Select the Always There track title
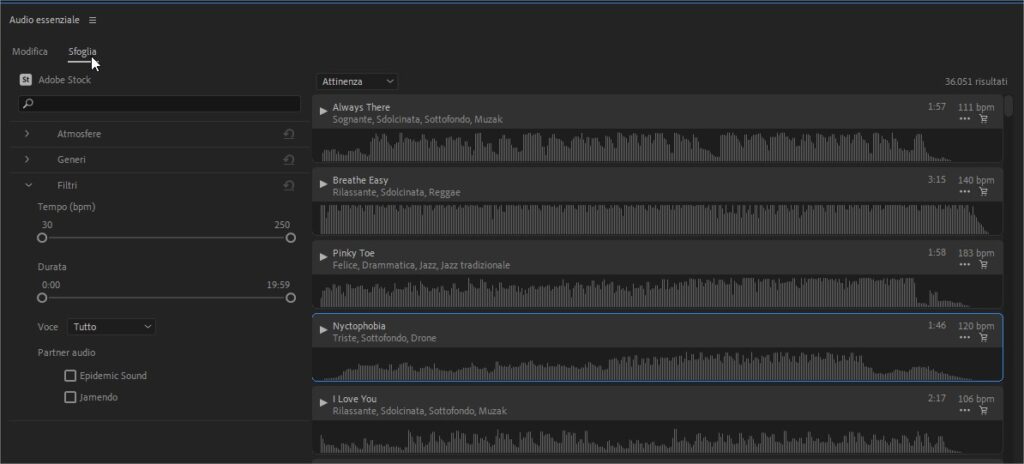Viewport: 1024px width, 464px height. coord(361,107)
